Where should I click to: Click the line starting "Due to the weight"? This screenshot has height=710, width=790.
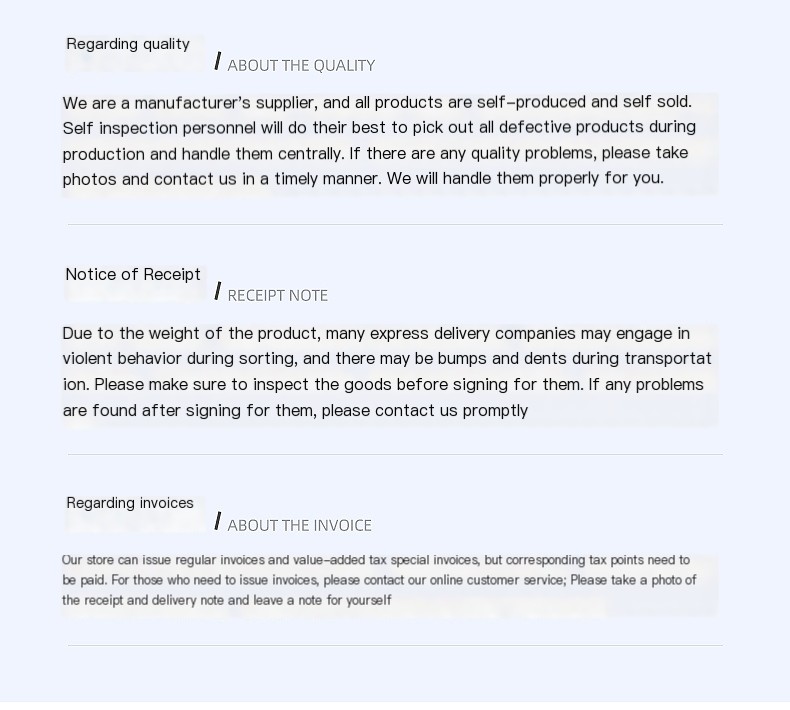coord(375,333)
